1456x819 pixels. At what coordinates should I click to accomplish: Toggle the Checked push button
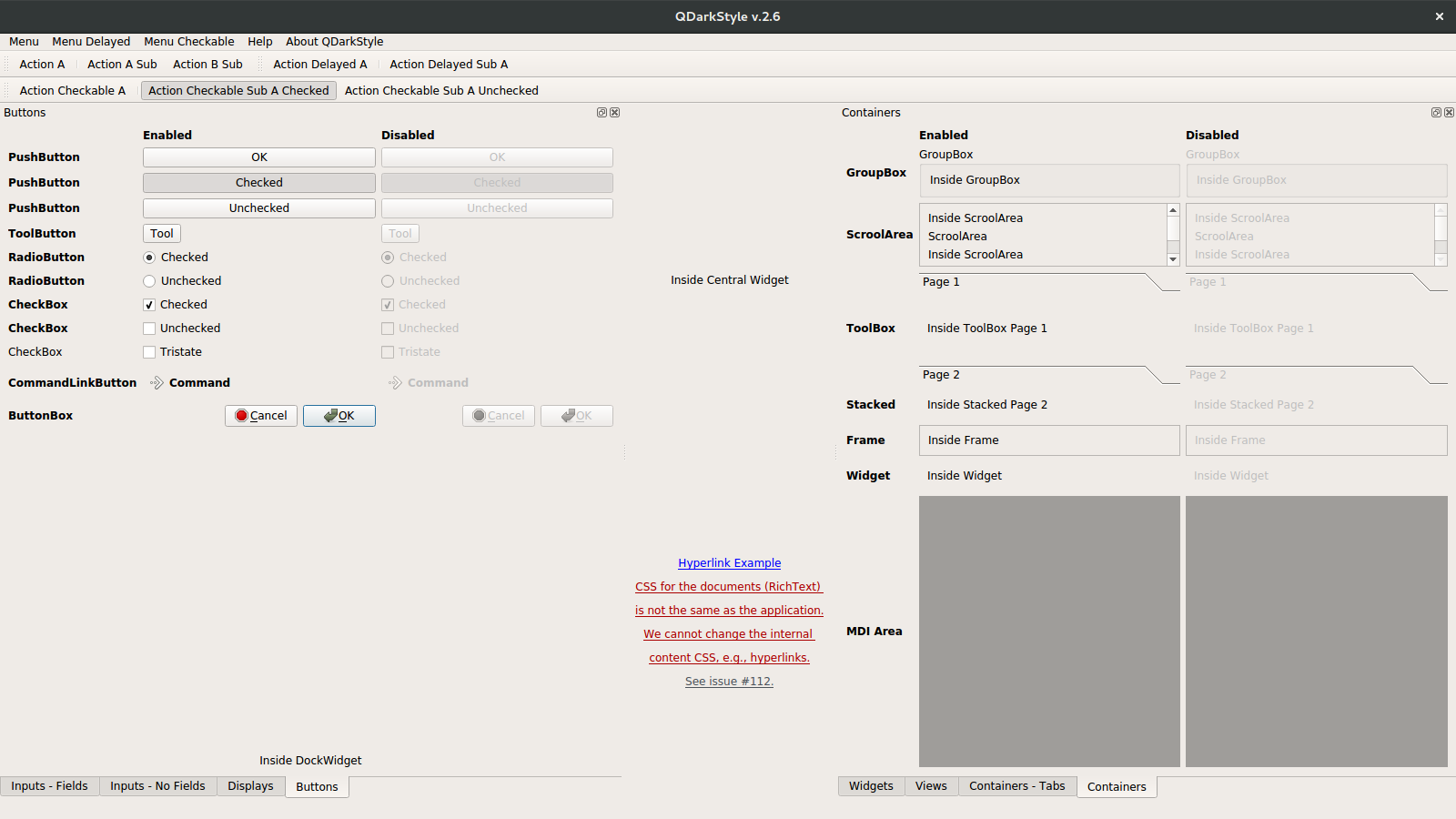tap(259, 183)
